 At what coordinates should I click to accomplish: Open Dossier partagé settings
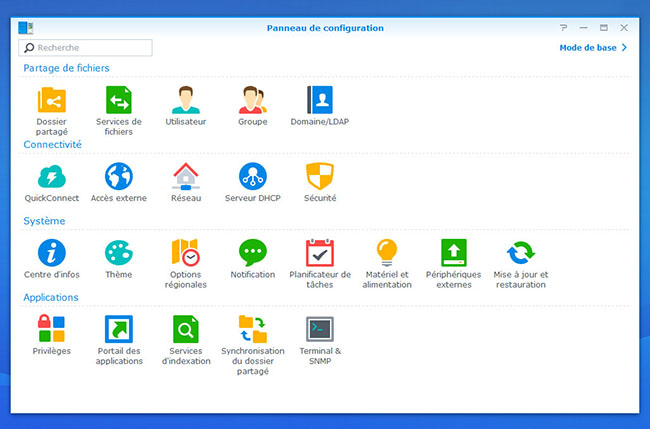coord(51,100)
